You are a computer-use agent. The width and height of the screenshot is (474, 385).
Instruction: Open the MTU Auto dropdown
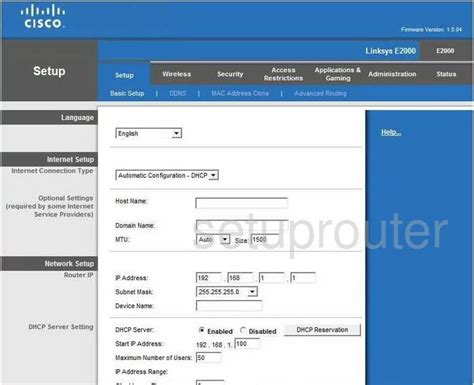coord(213,239)
